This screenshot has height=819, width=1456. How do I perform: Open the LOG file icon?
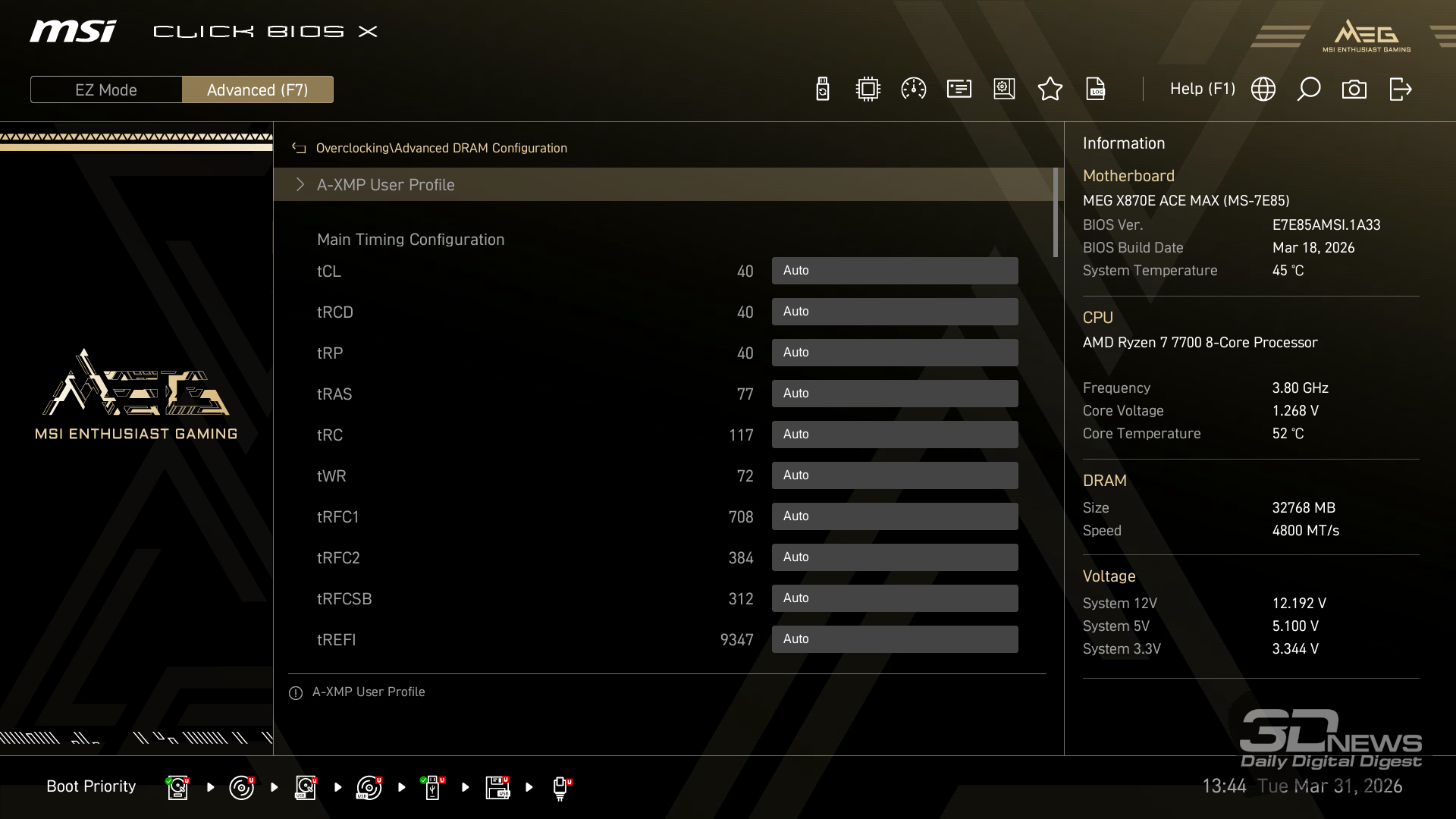(x=1095, y=89)
